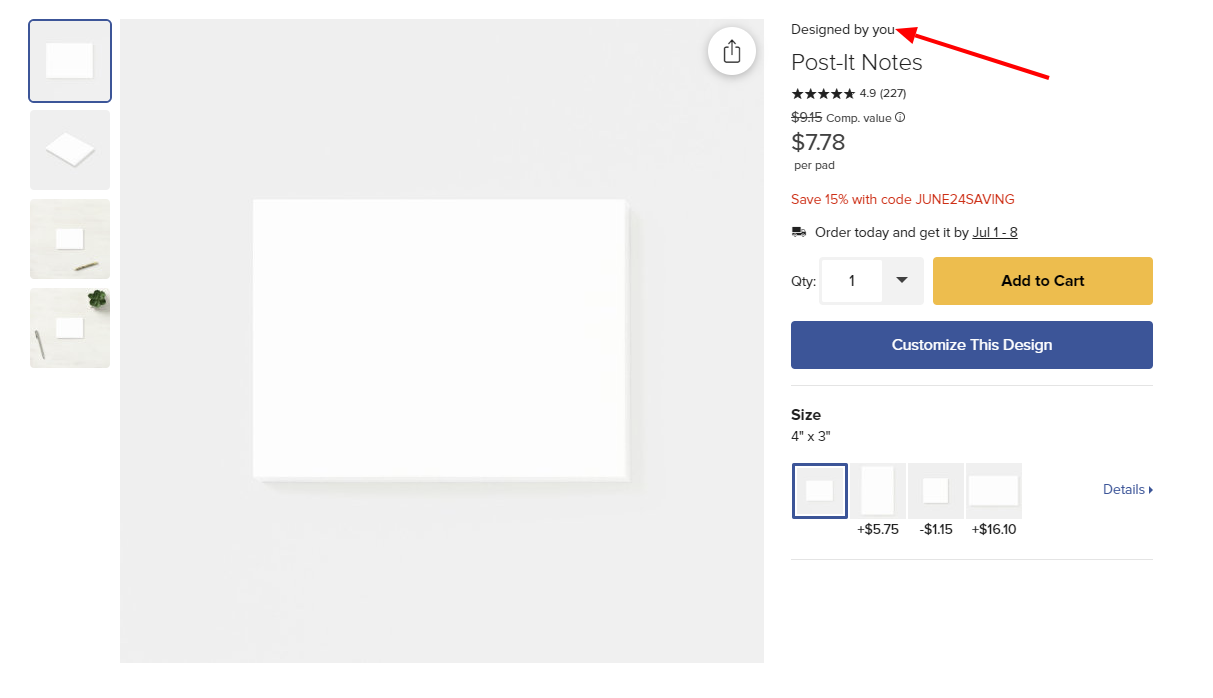
Task: Choose the size option discounted -$1.15
Action: point(936,491)
